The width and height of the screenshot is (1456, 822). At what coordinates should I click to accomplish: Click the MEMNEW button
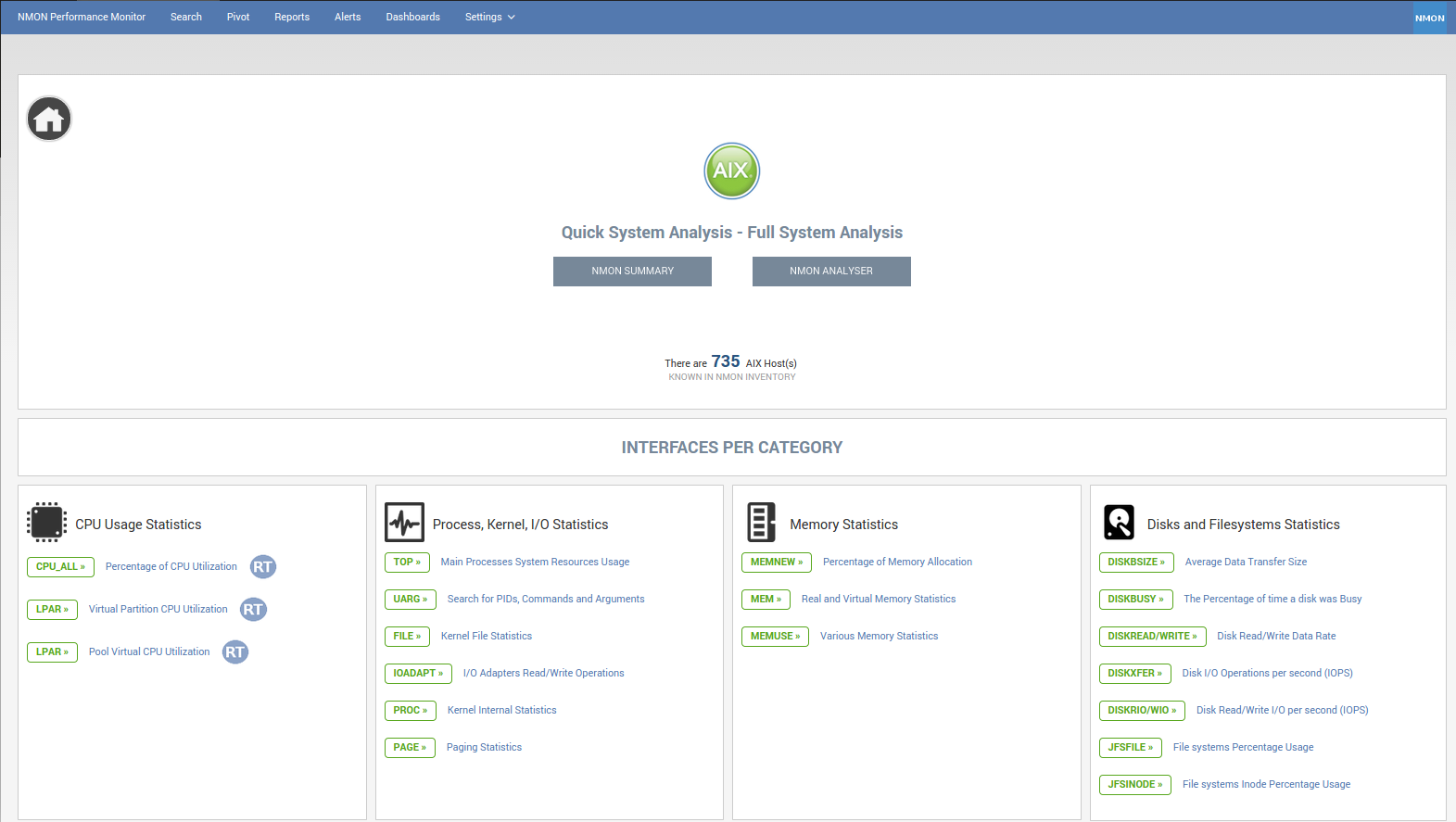[x=777, y=563]
